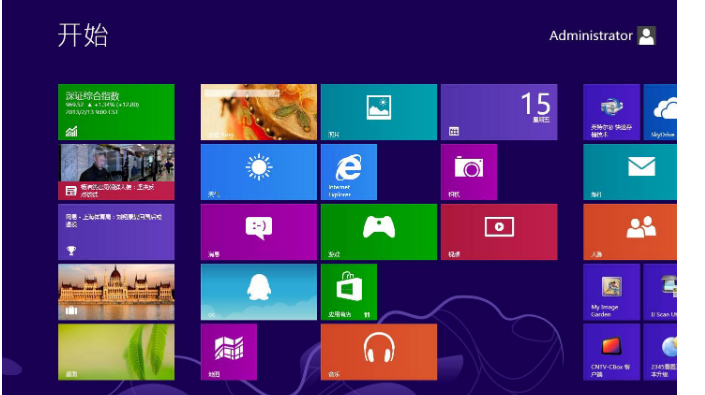705x395 pixels.
Task: Open the Messaging chat bubble tile
Action: tap(259, 232)
